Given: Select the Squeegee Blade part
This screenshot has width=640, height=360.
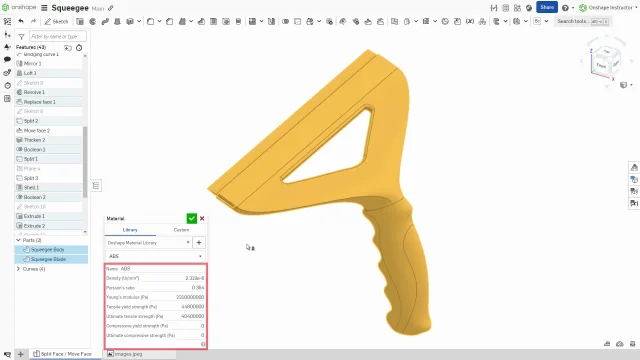Looking at the screenshot, I should [51, 259].
